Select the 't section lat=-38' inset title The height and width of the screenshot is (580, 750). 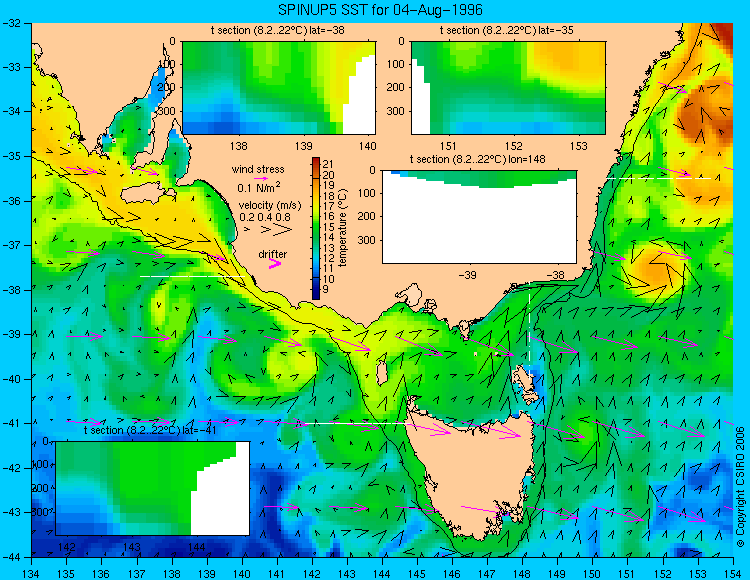click(x=277, y=31)
